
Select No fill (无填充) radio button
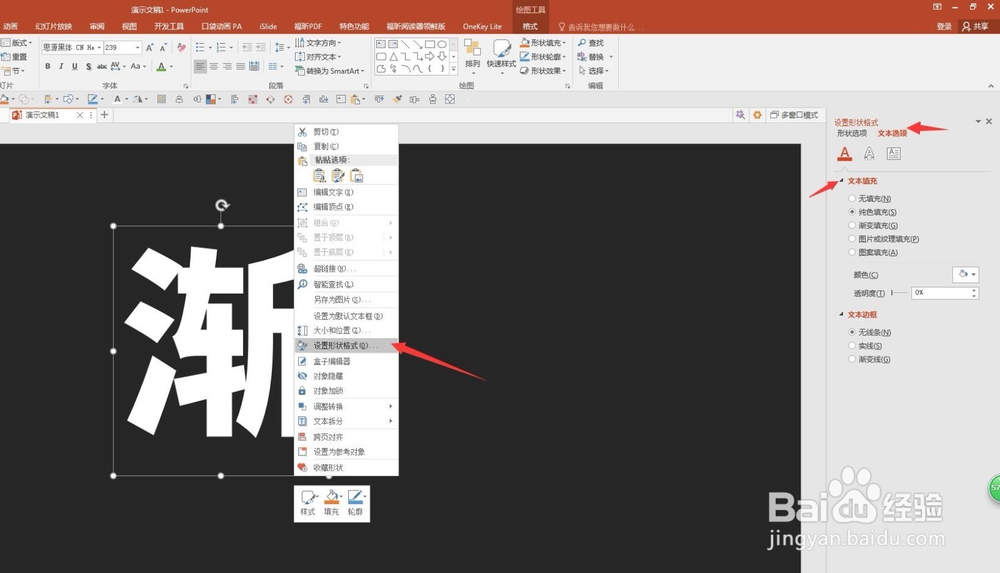click(x=852, y=198)
